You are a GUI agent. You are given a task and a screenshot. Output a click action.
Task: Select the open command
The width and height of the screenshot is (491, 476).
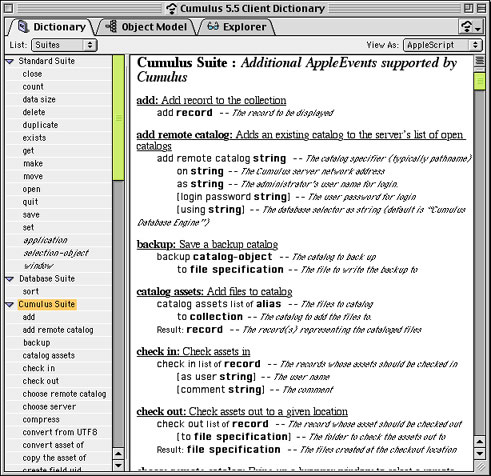[x=31, y=189]
